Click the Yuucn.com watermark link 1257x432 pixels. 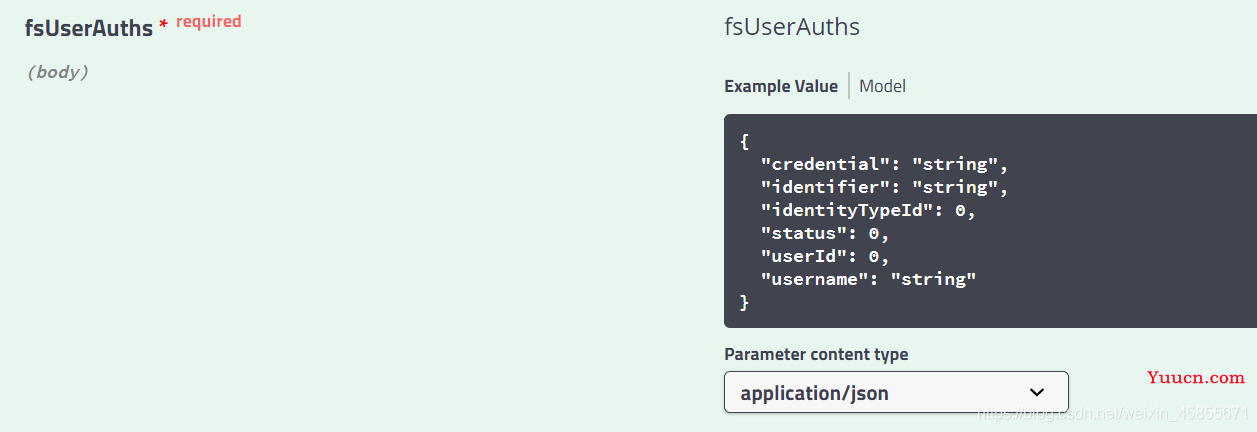[x=1196, y=377]
